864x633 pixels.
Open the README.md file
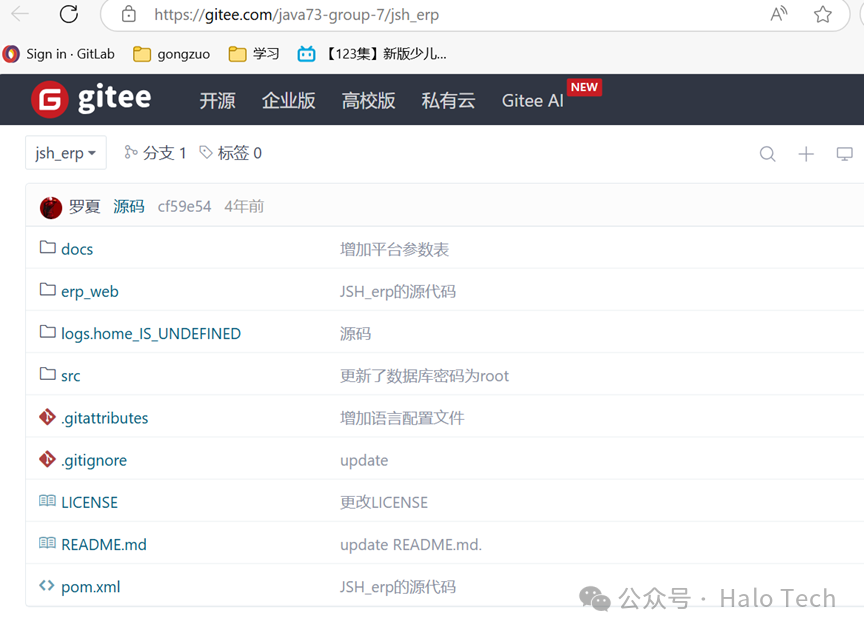pyautogui.click(x=104, y=545)
